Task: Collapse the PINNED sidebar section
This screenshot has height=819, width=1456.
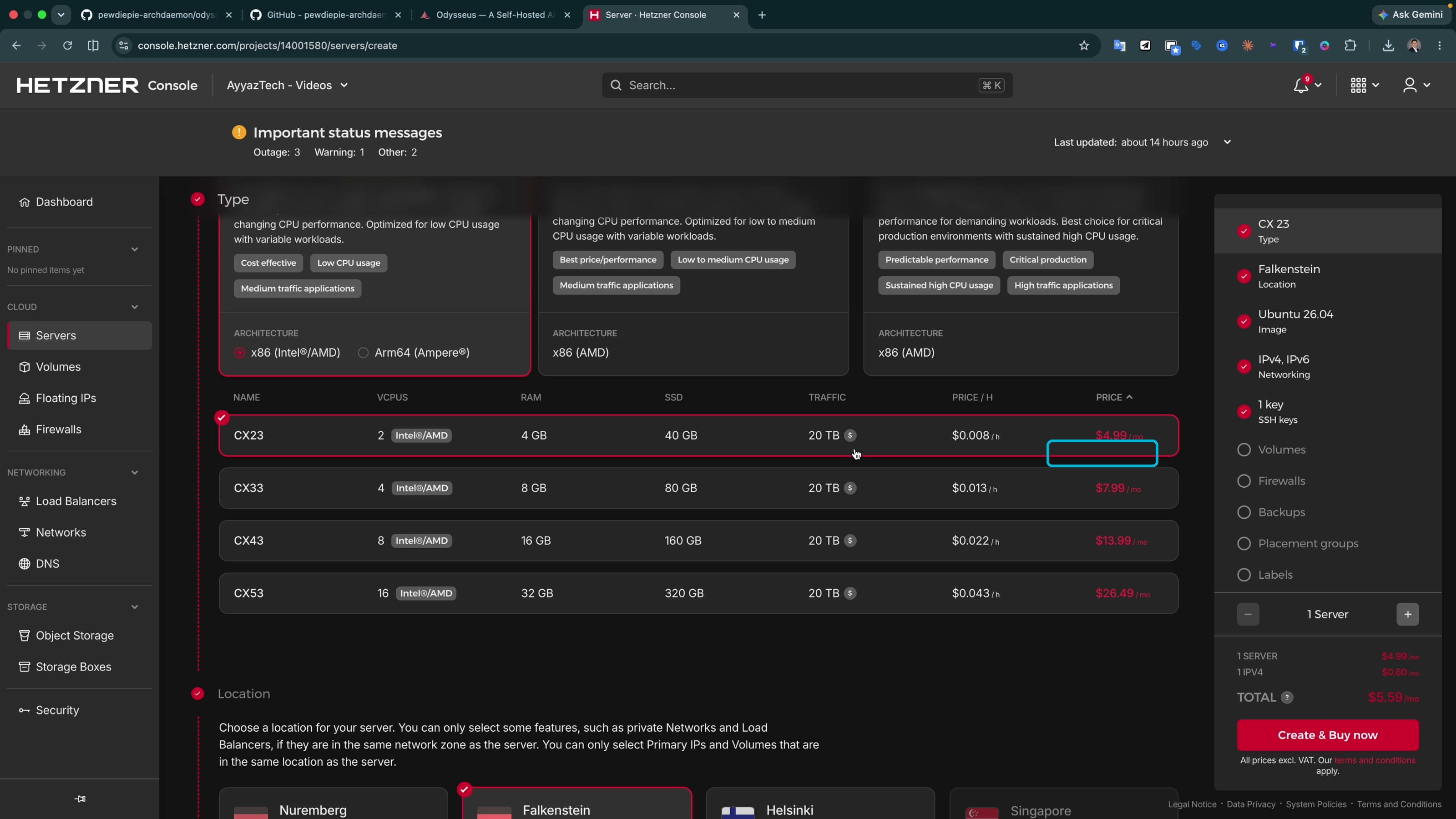Action: 135,249
